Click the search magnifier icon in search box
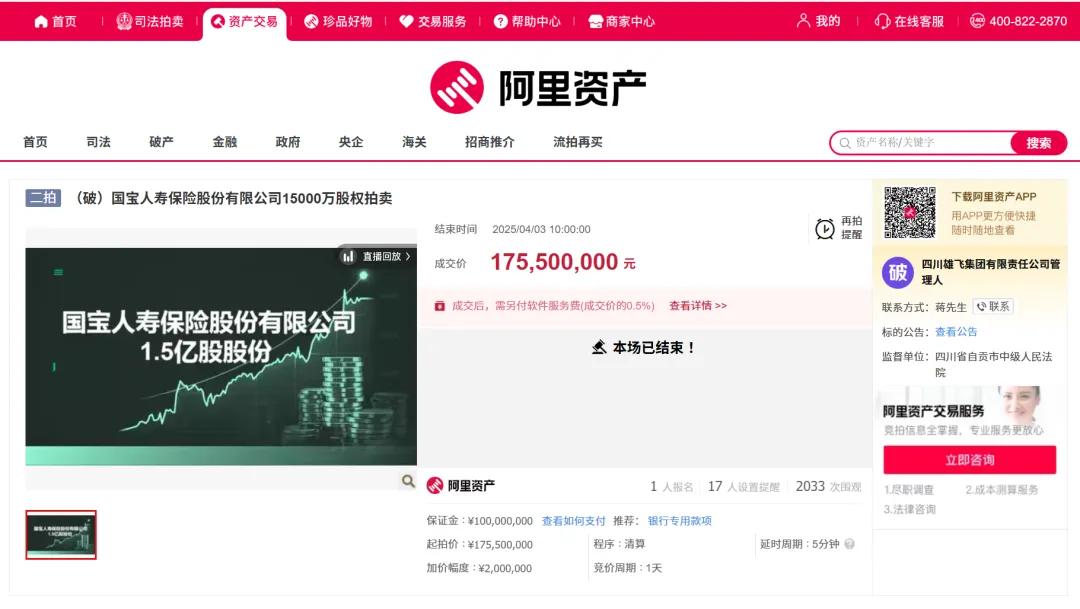 click(844, 143)
